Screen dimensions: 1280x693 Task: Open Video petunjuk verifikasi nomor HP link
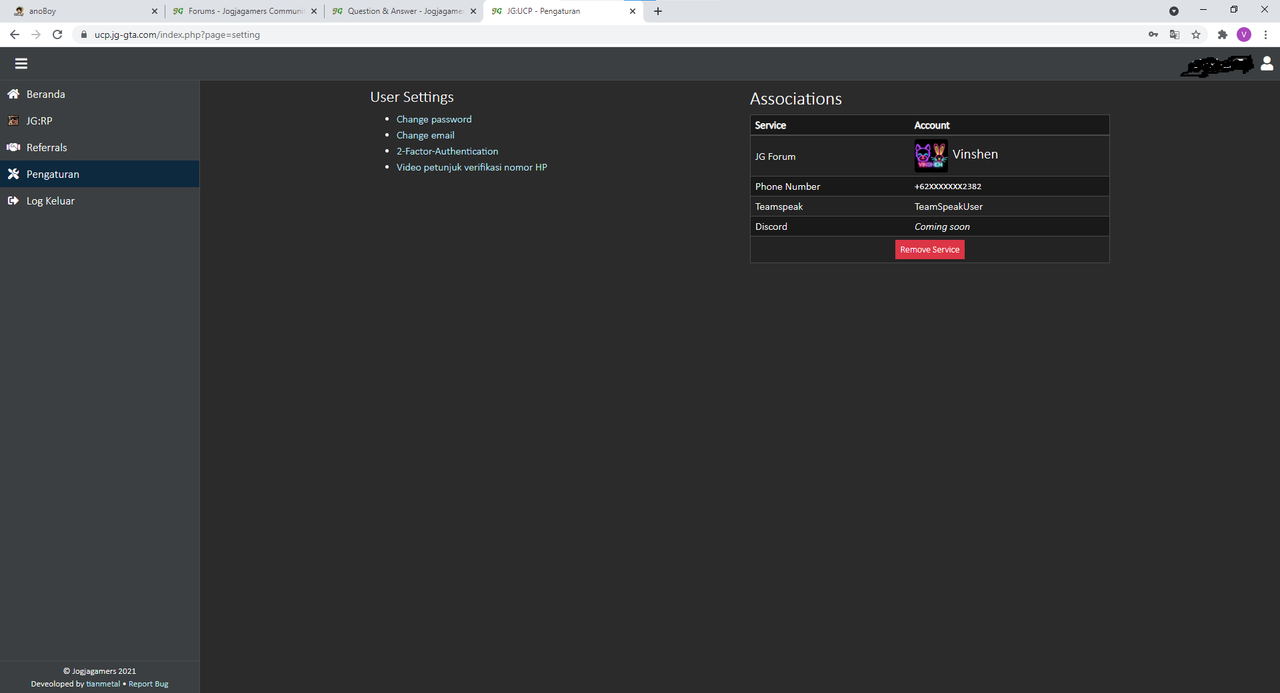coord(472,167)
